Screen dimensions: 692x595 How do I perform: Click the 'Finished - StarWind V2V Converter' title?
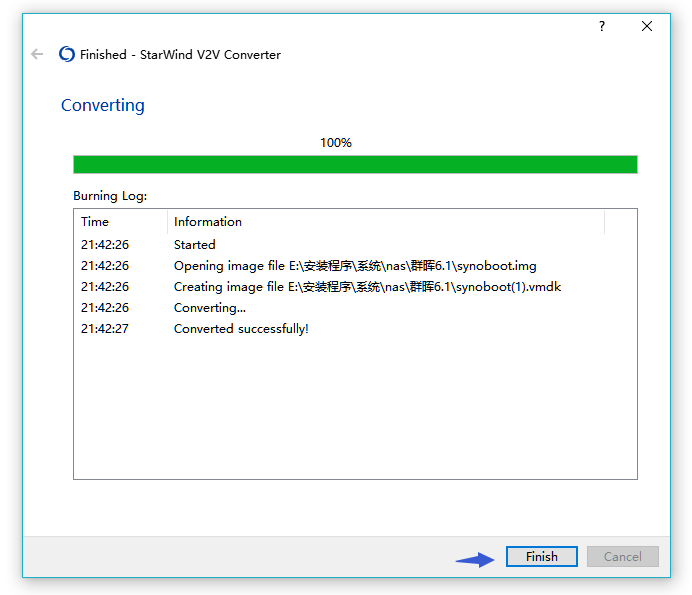[180, 55]
